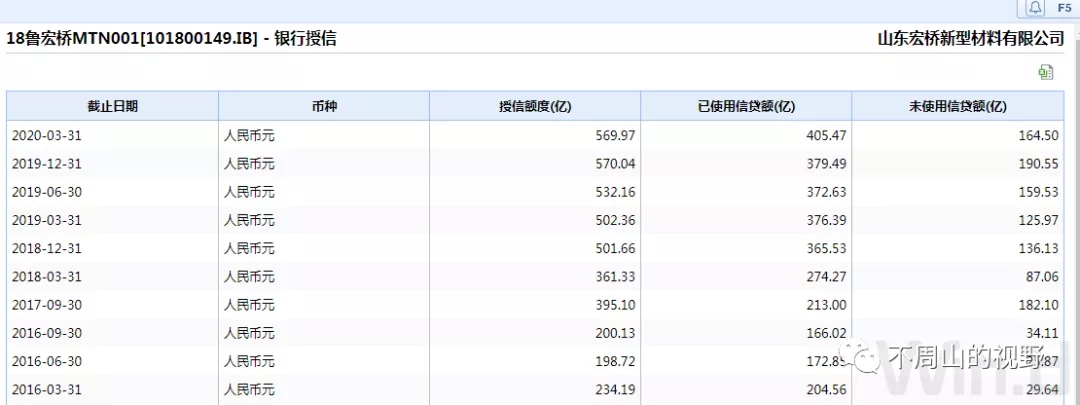Click the 已使用信贷额(亿) column header

pos(746,106)
